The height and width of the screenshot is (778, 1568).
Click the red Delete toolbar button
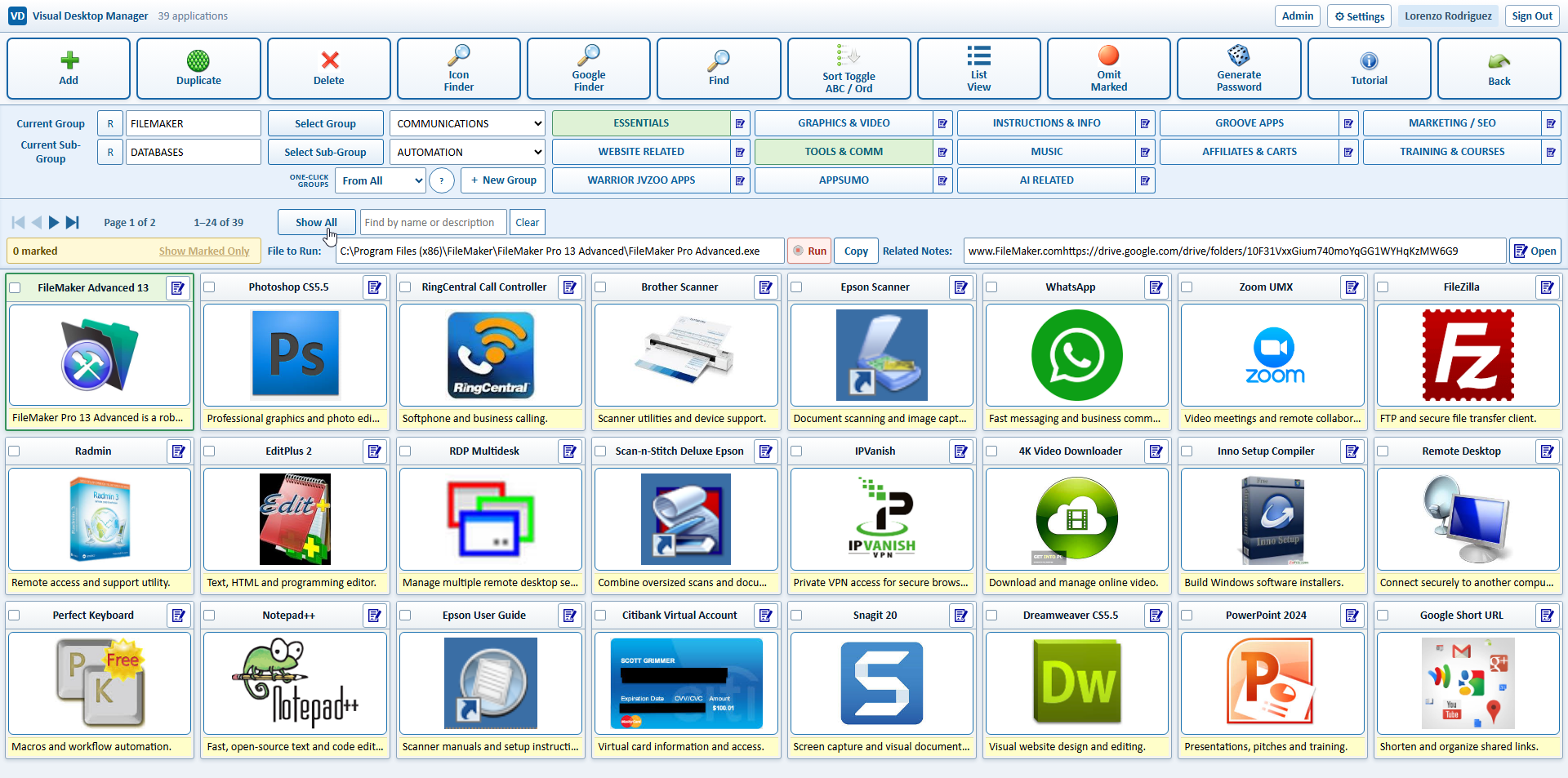pyautogui.click(x=329, y=69)
